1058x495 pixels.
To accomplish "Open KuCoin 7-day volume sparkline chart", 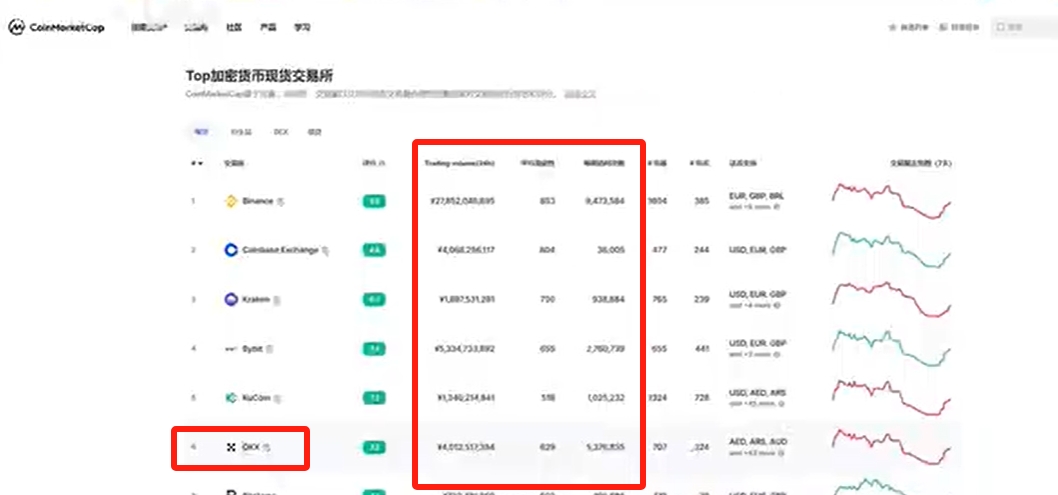I will coord(891,398).
